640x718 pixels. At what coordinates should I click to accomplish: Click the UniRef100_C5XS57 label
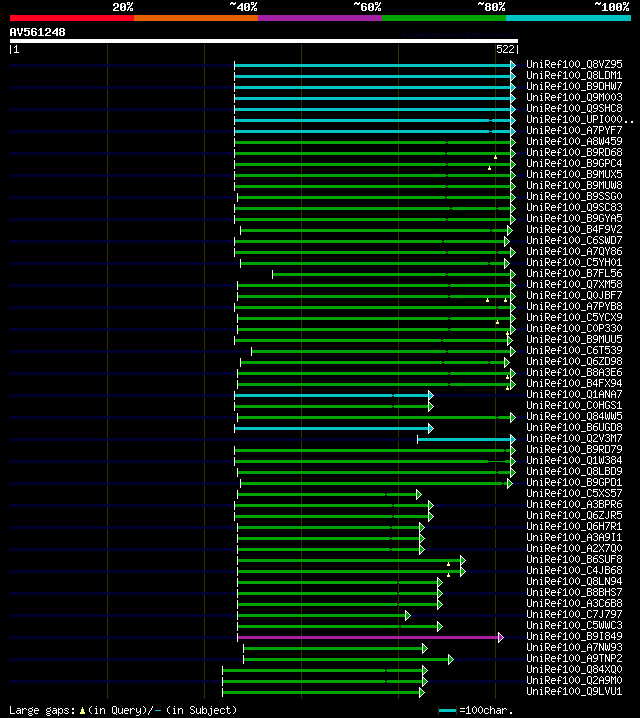[x=574, y=493]
